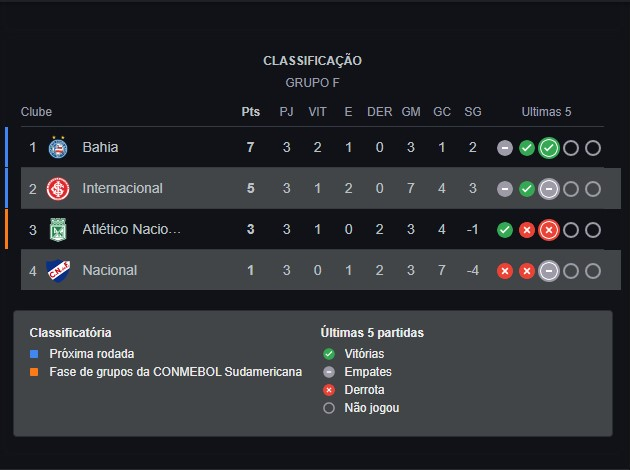Viewport: 630px width, 470px height.
Task: Click the Atlético Nacional green crest
Action: tap(58, 229)
